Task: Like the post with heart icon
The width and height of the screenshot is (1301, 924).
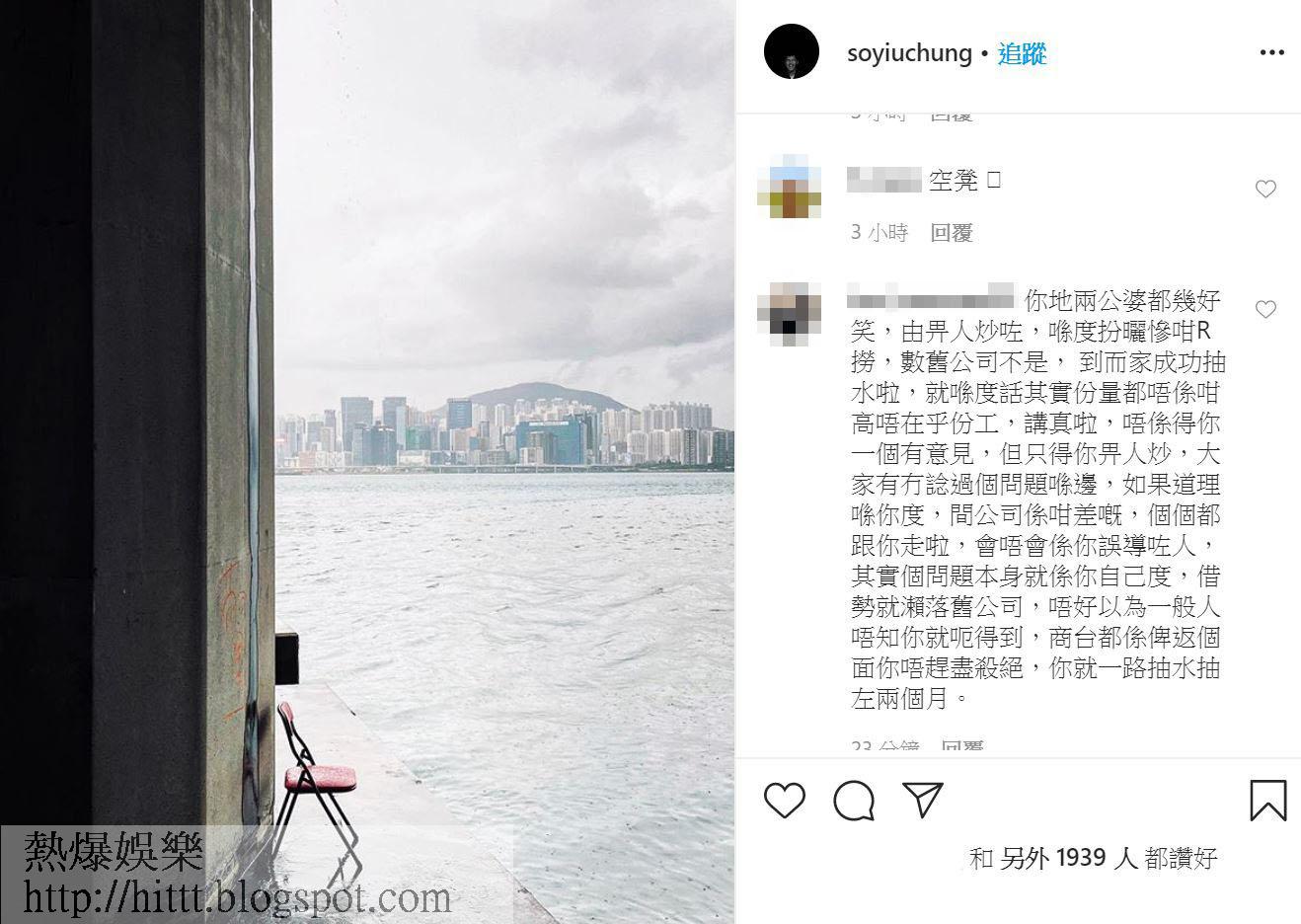Action: coord(785,801)
